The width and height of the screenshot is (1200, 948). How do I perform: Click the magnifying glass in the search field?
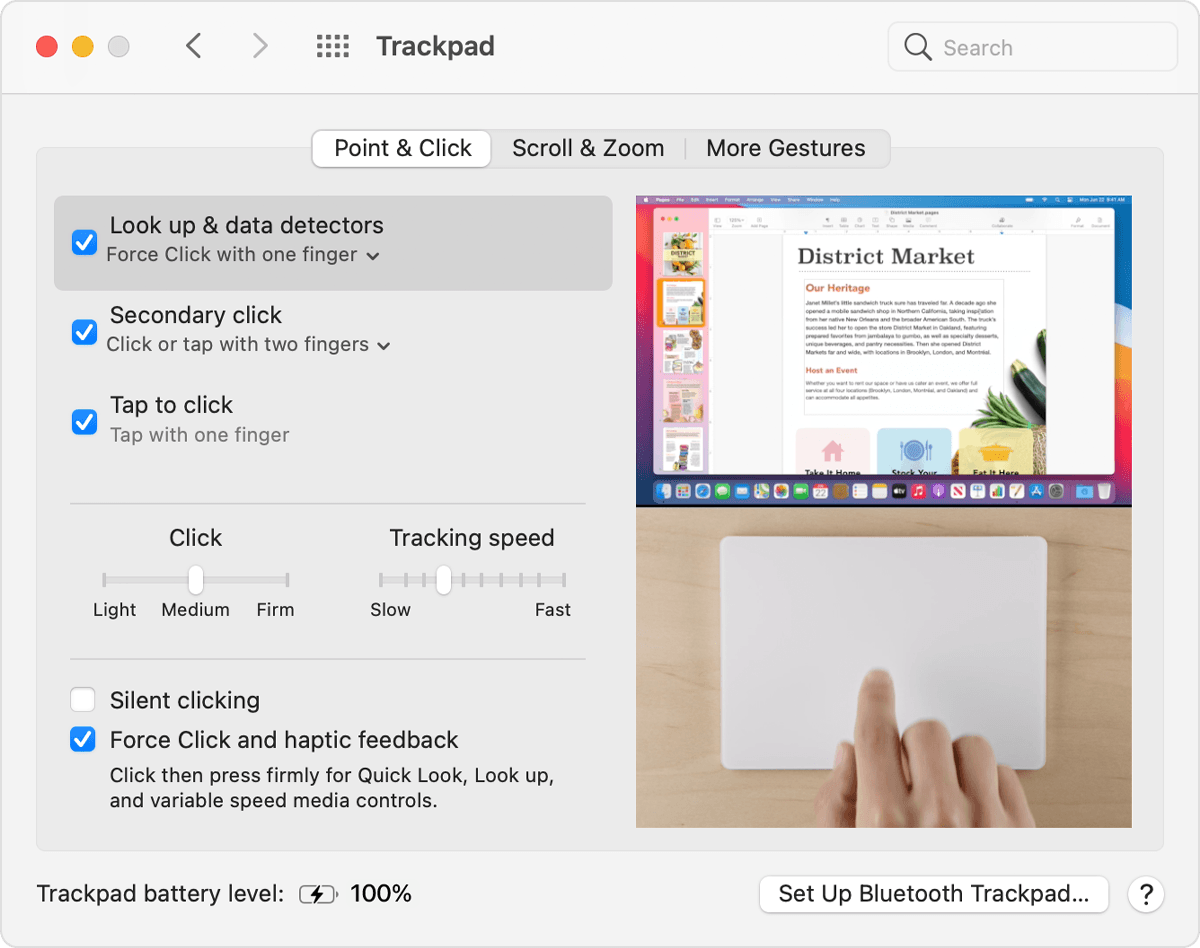tap(917, 46)
